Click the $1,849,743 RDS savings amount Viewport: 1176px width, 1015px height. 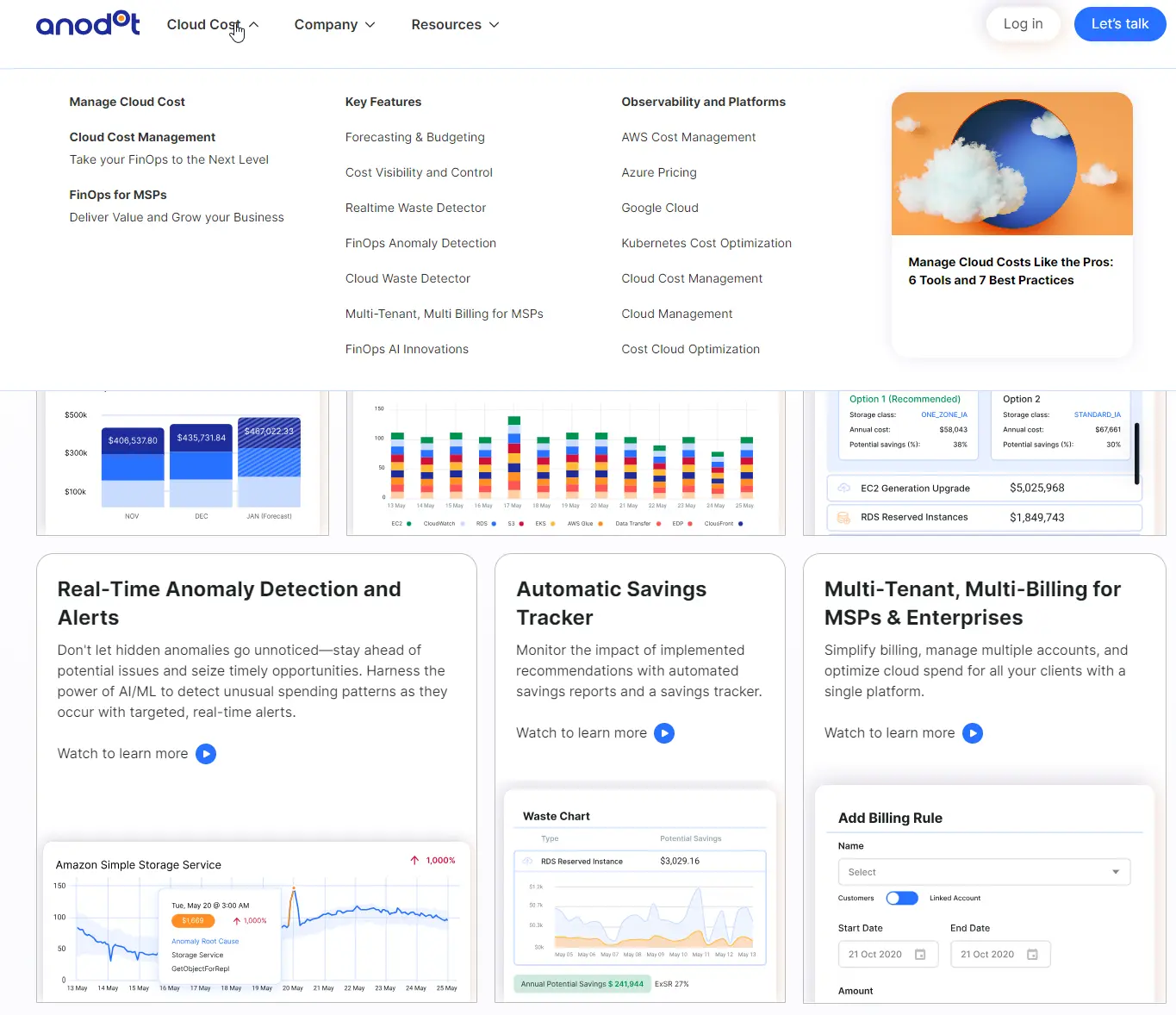(1037, 518)
